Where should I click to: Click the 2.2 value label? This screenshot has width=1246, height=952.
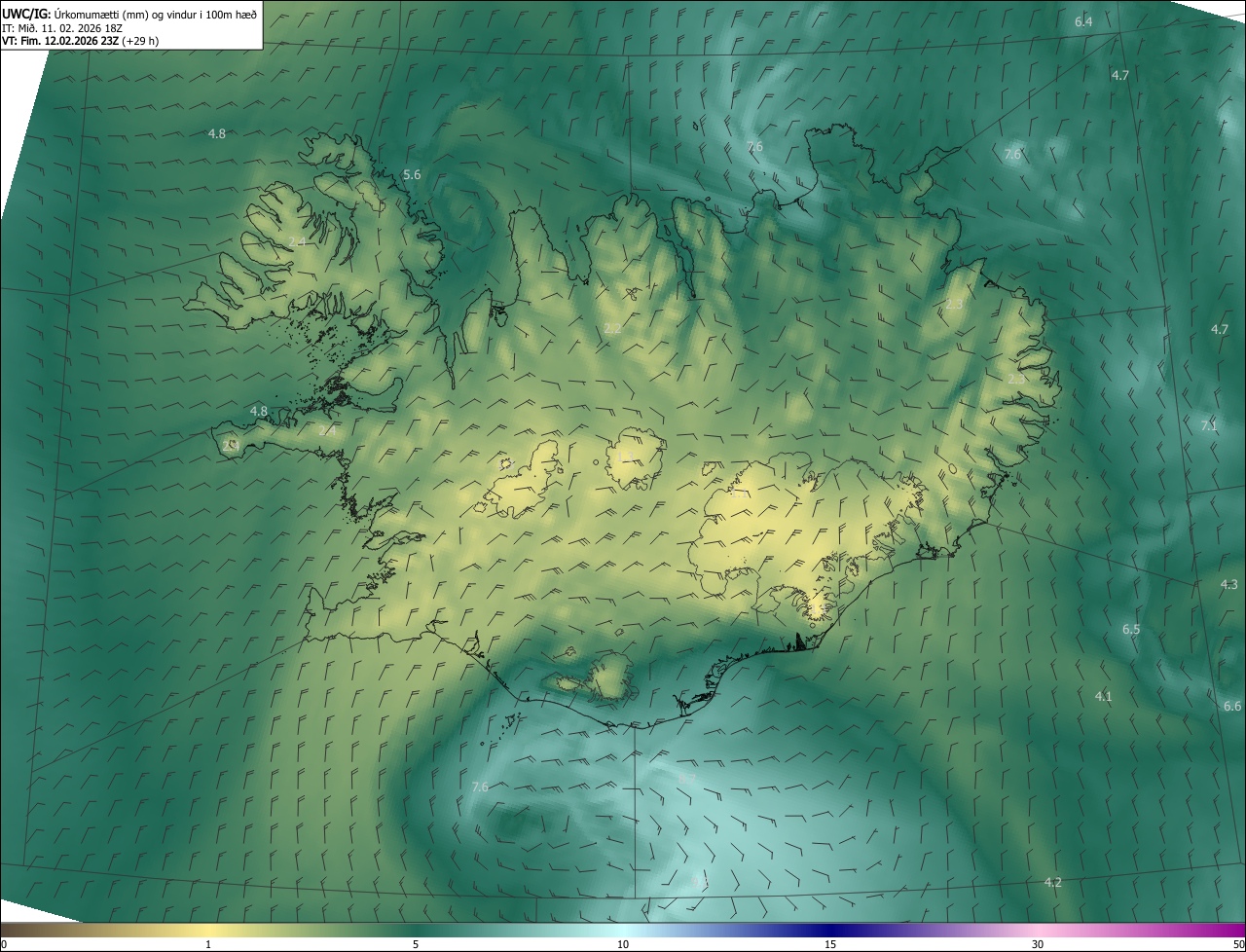[612, 328]
